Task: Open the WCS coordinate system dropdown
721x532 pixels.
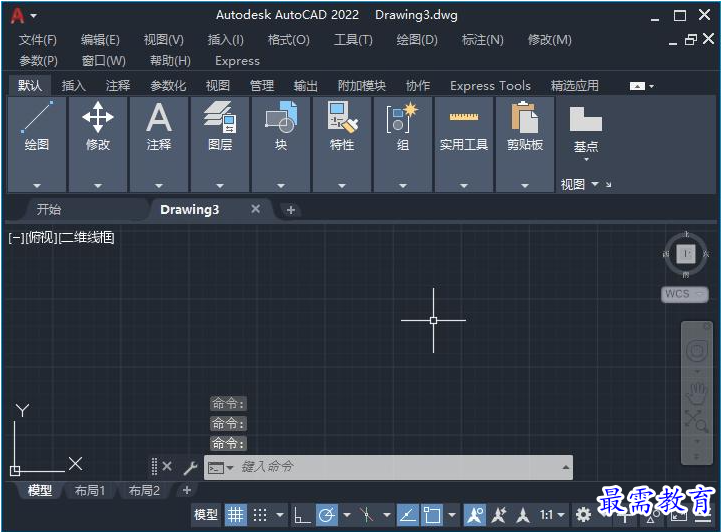Action: (685, 294)
